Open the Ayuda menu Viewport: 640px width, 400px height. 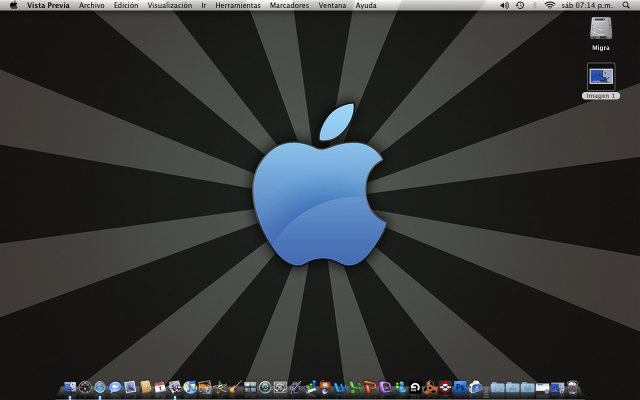(x=366, y=5)
